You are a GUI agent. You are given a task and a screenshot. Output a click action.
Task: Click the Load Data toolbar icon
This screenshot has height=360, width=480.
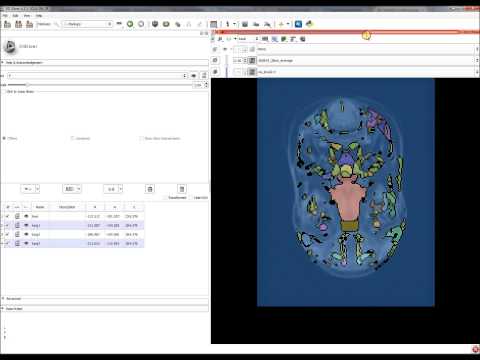[7, 24]
